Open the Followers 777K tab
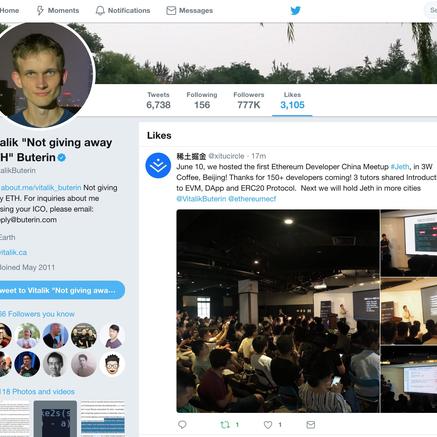 [x=249, y=100]
